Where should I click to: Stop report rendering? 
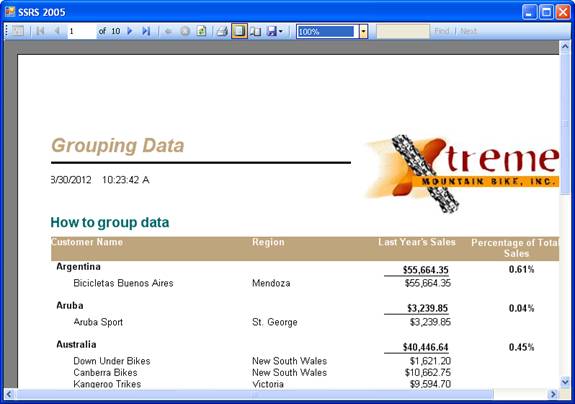point(185,31)
